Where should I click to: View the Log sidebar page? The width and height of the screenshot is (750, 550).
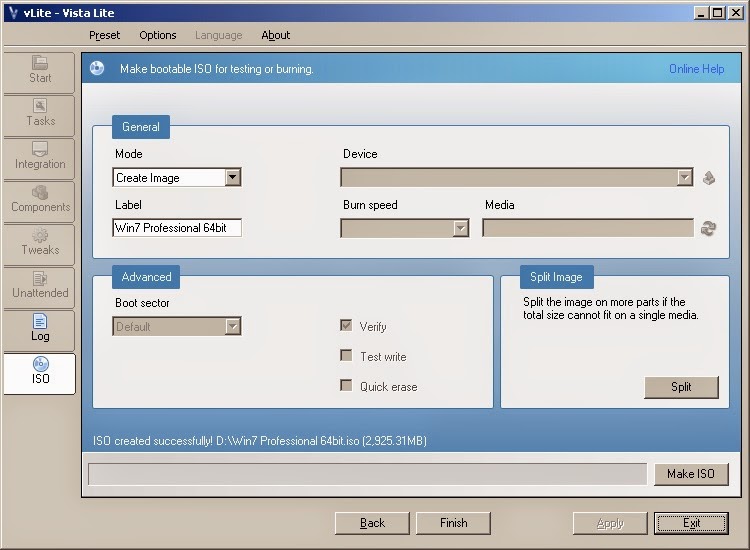39,331
